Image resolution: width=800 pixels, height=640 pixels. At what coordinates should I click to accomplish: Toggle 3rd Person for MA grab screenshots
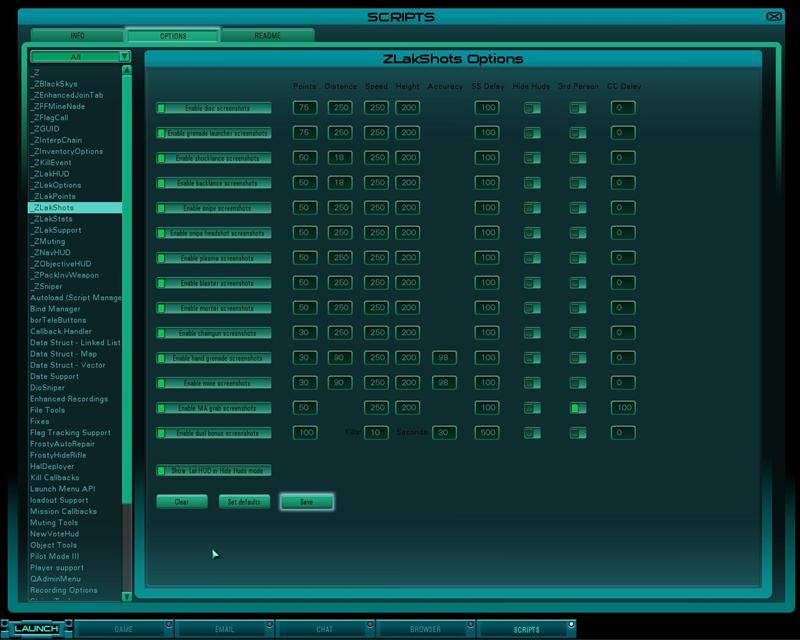[578, 408]
